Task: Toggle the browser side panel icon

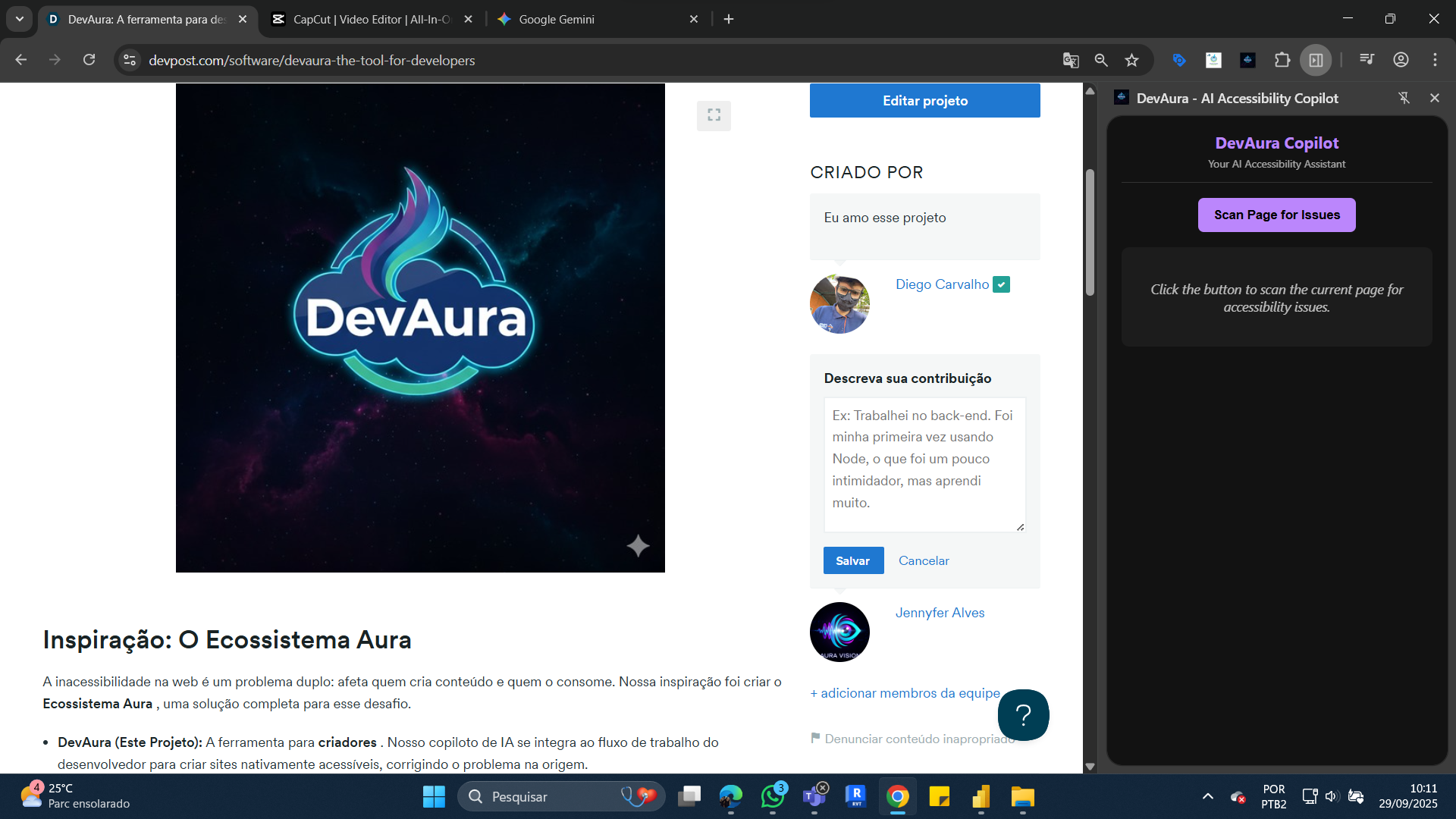Action: pyautogui.click(x=1316, y=61)
